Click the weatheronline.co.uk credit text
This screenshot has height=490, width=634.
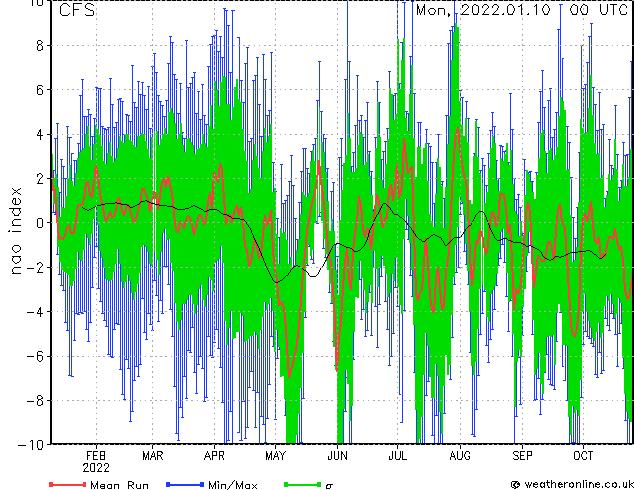[579, 484]
